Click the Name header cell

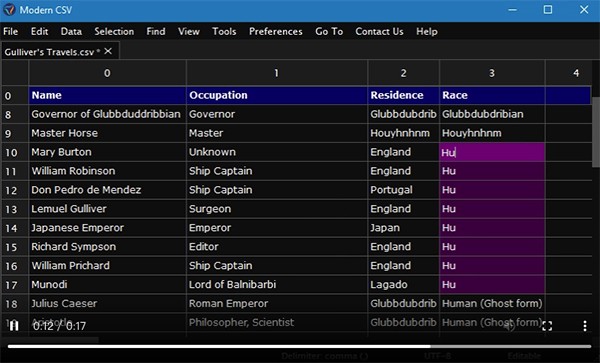pos(107,95)
